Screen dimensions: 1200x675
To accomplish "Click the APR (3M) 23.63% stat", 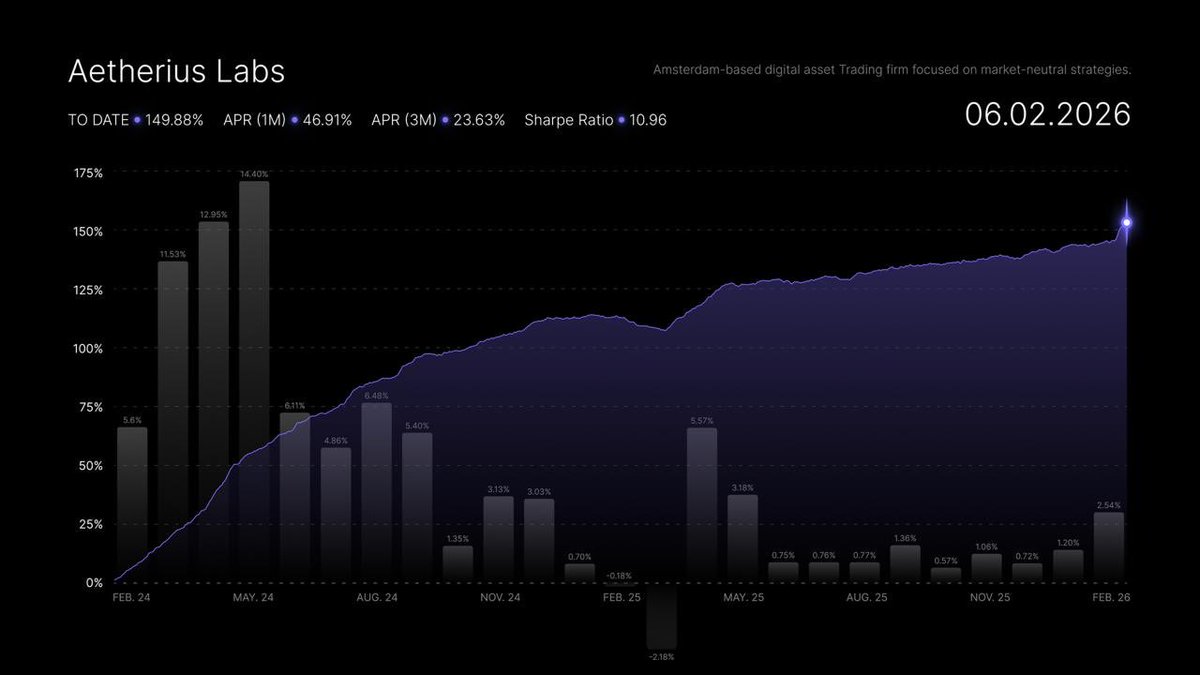I will (x=436, y=120).
